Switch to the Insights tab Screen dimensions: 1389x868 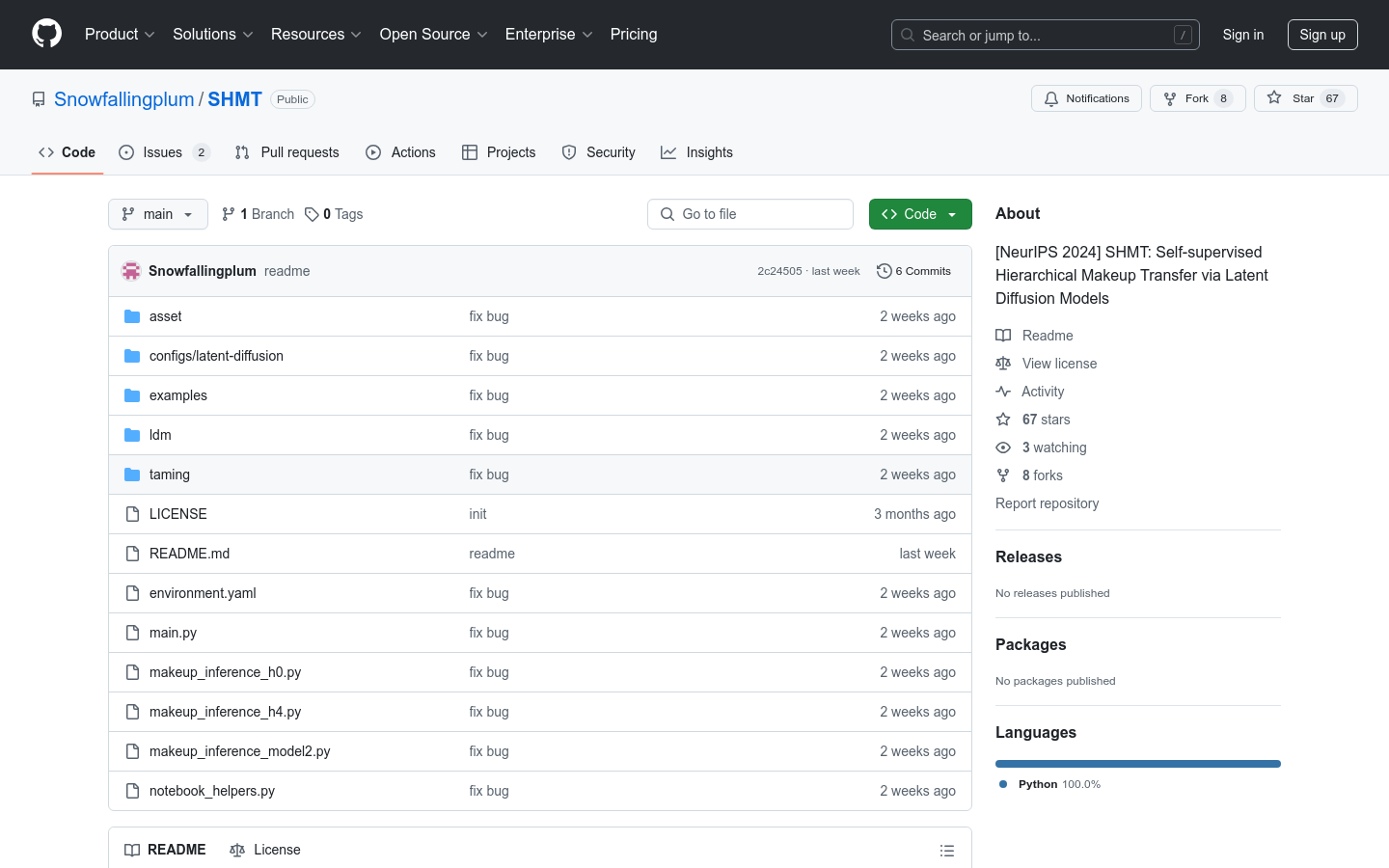[x=696, y=152]
